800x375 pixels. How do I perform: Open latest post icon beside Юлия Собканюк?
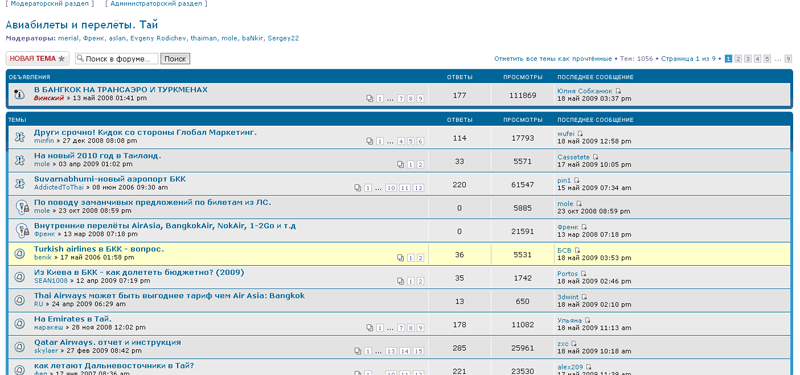point(618,91)
